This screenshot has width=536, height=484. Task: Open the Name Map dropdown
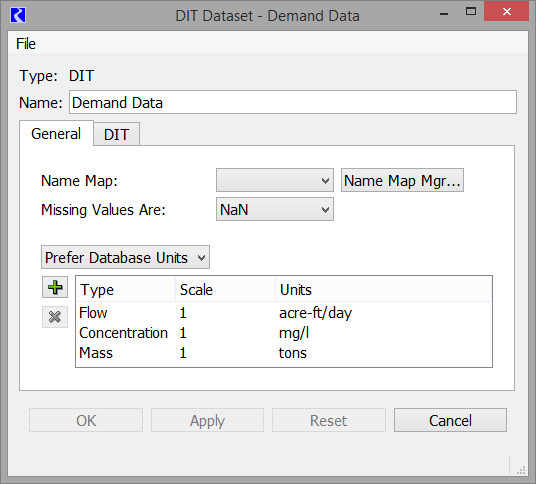tap(274, 180)
